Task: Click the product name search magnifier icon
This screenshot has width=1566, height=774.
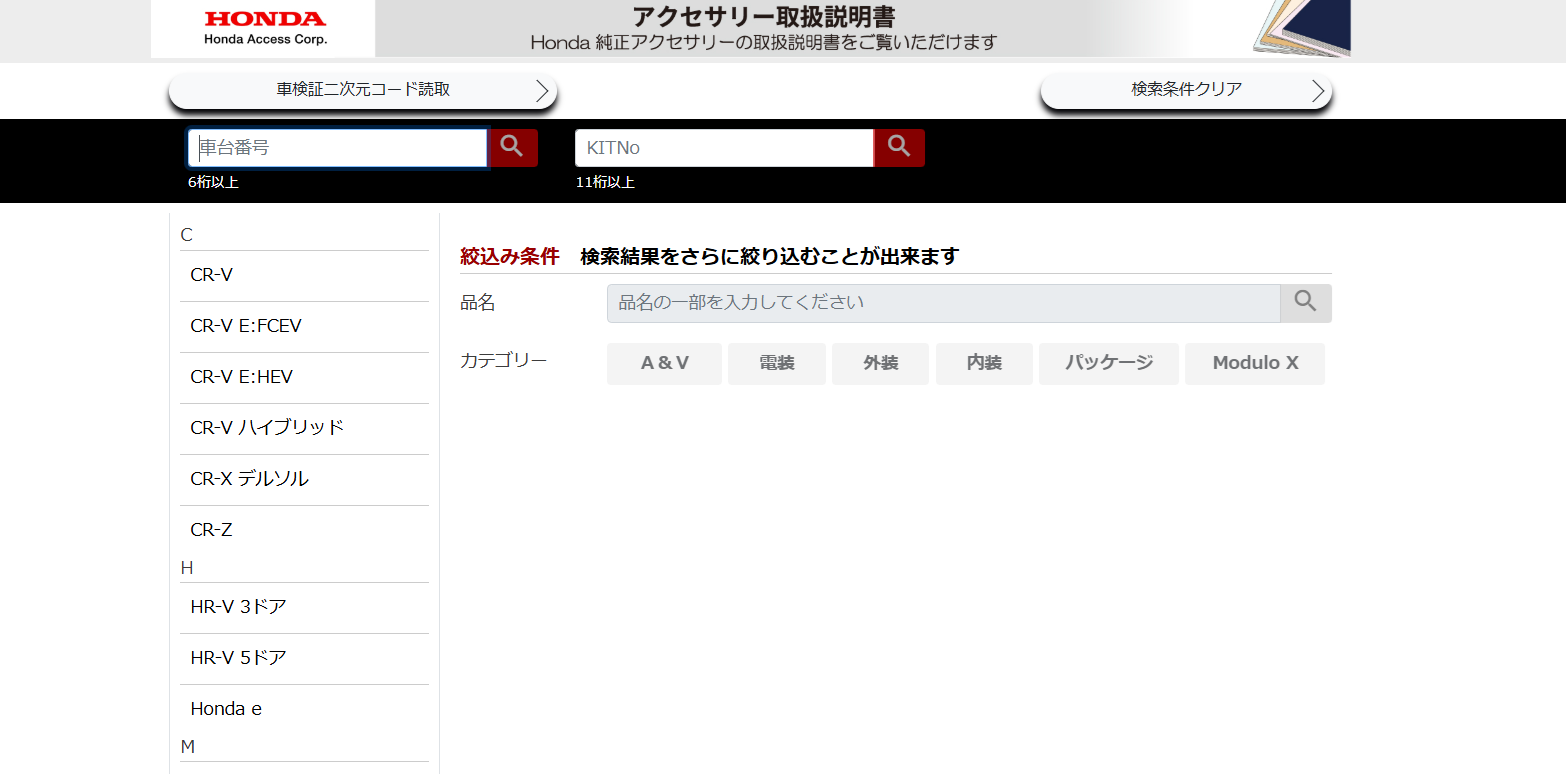Action: pos(1305,303)
